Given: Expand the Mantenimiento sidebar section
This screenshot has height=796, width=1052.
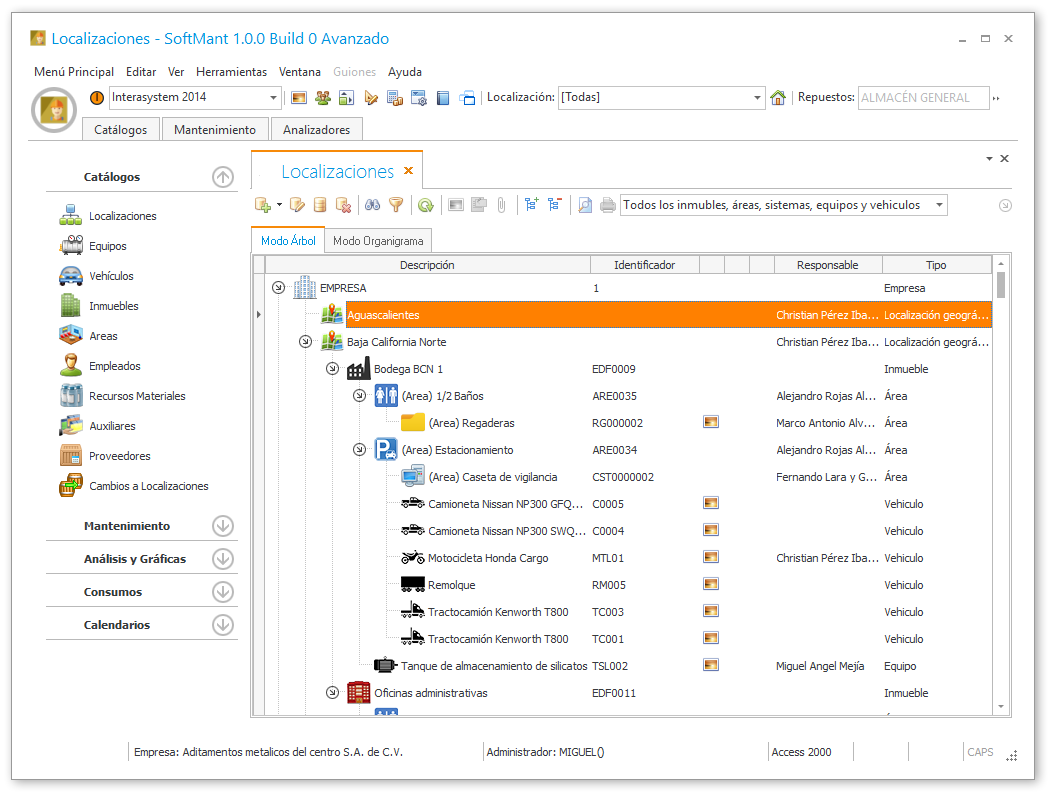Looking at the screenshot, I should tap(222, 526).
